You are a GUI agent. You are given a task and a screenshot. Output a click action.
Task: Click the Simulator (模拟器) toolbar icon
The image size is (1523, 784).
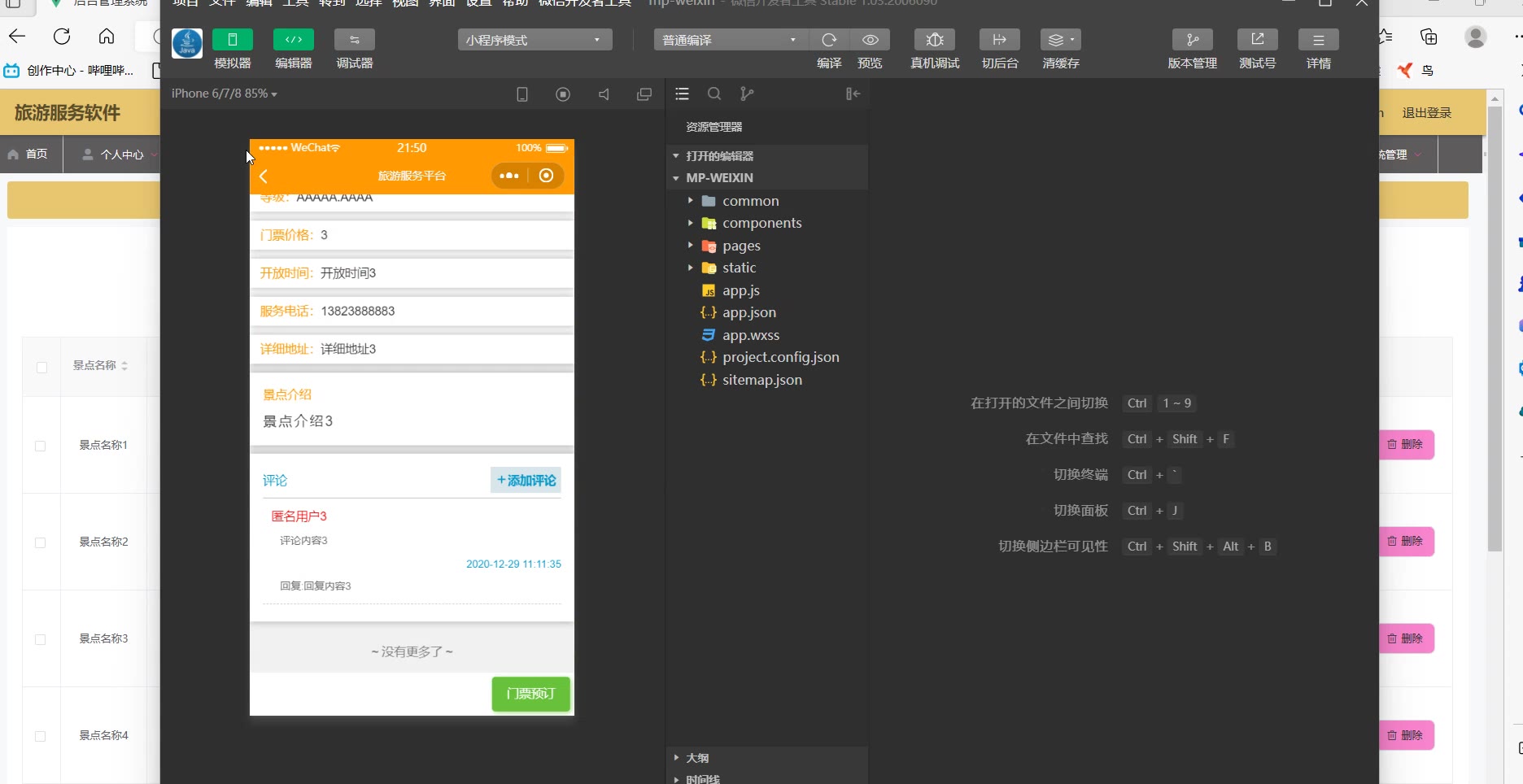[x=232, y=40]
